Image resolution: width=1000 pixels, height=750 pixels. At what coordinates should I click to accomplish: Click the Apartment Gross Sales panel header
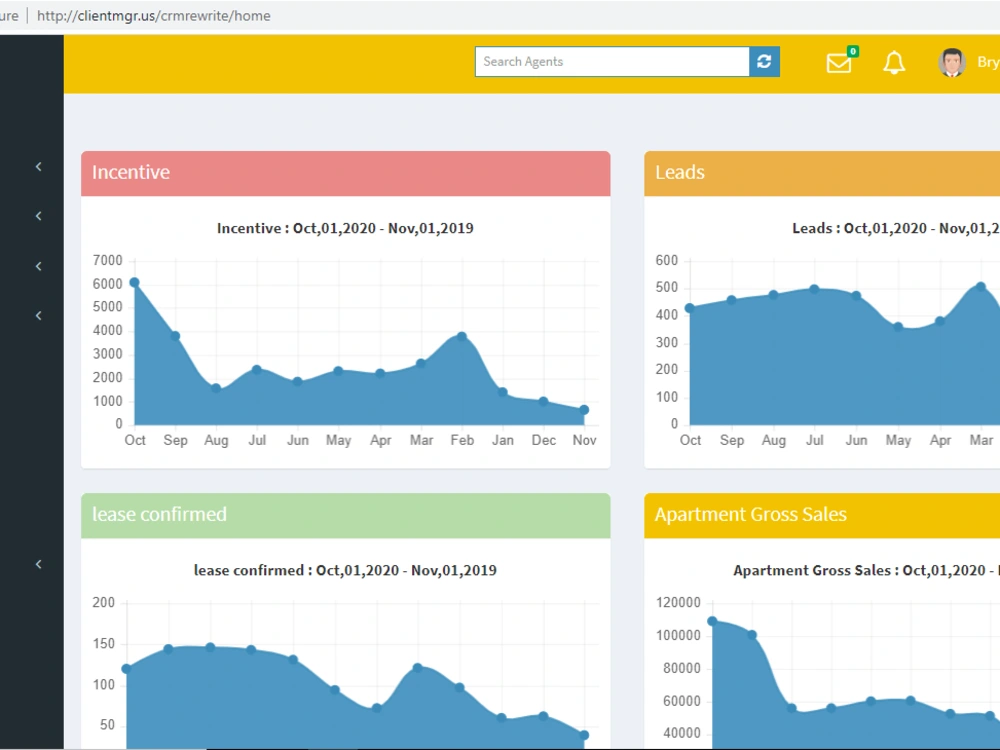(x=822, y=515)
